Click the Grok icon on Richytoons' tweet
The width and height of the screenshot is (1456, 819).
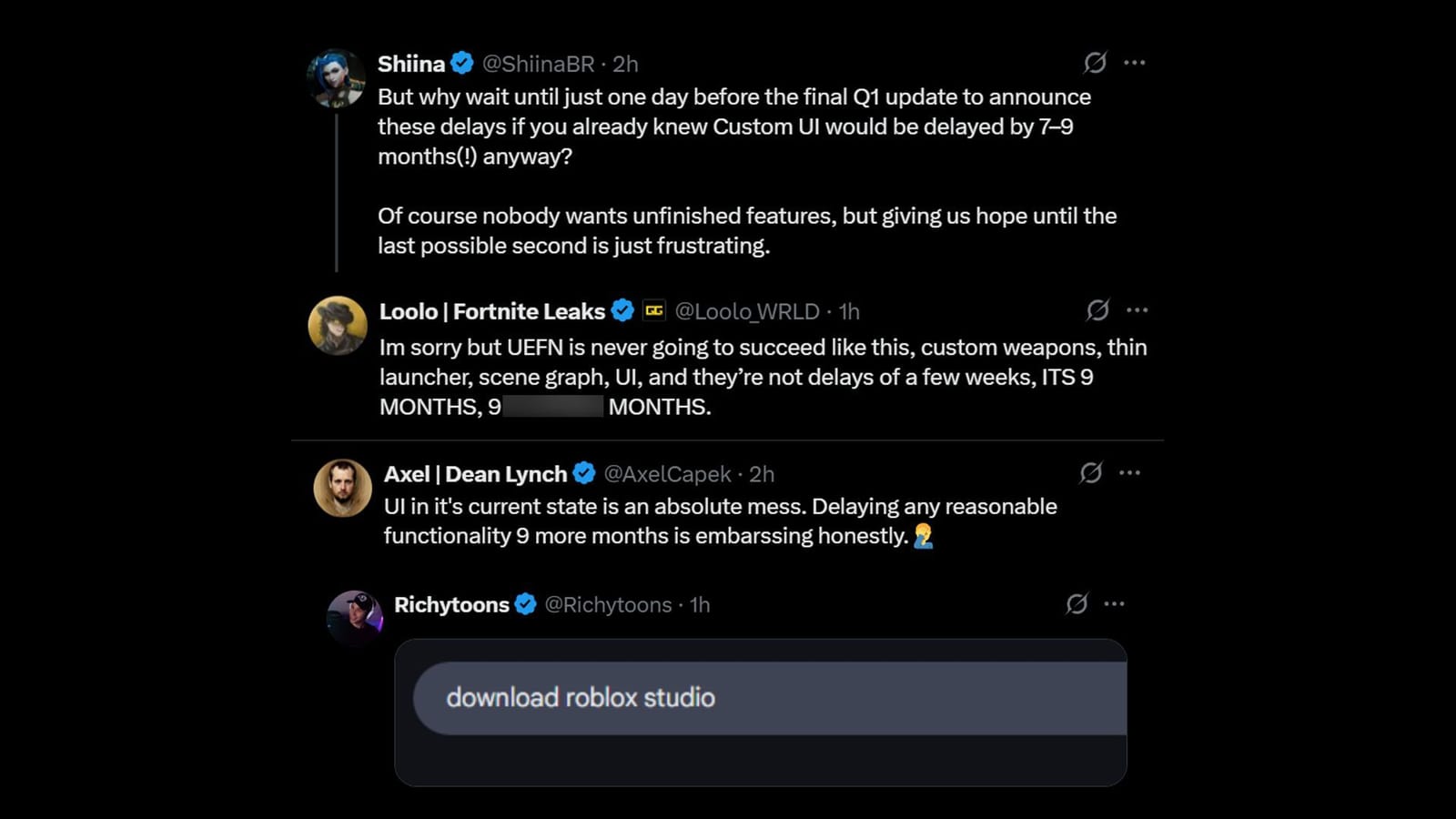point(1077,603)
